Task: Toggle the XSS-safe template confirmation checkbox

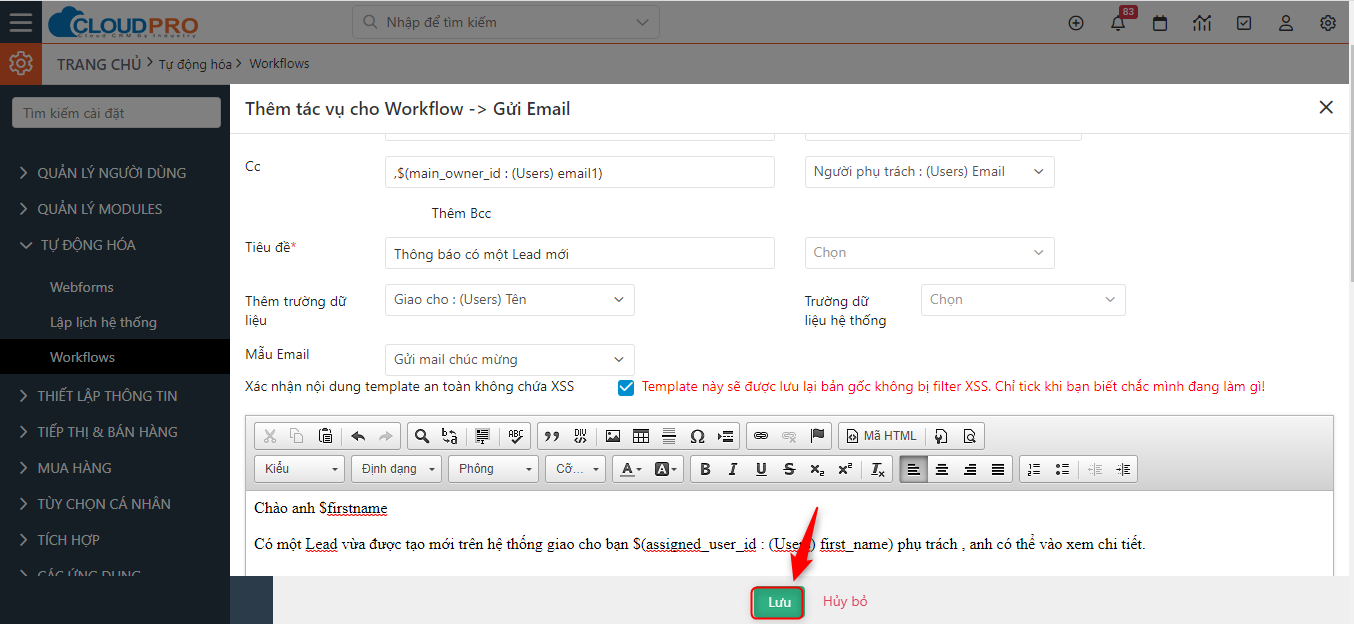Action: (x=626, y=388)
